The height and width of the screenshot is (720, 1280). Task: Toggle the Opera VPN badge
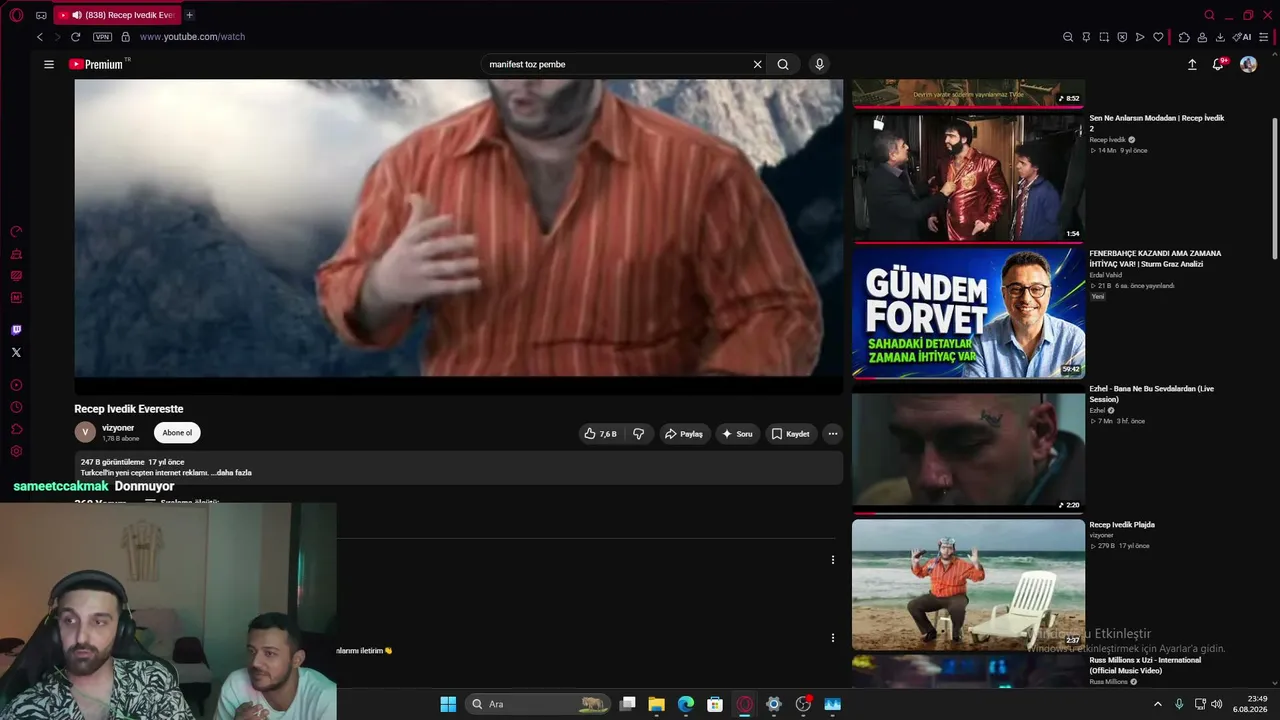click(102, 37)
